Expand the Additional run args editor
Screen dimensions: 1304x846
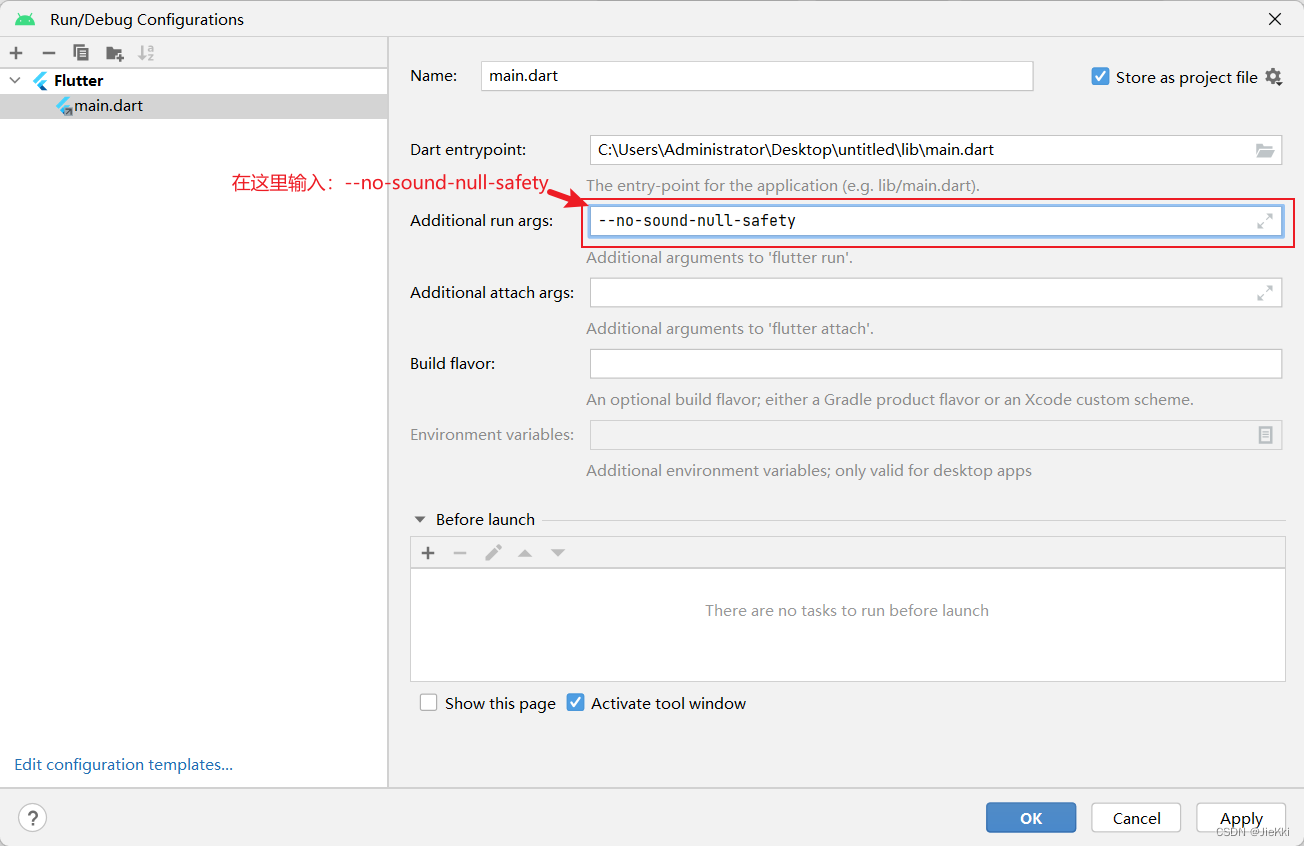point(1265,221)
